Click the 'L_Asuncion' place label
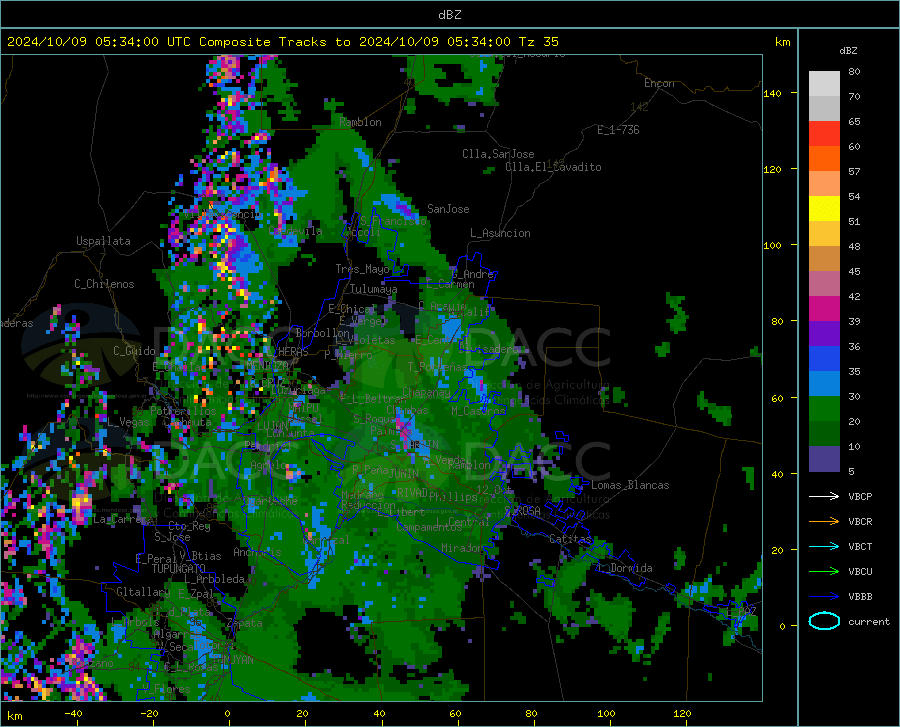Image resolution: width=900 pixels, height=727 pixels. 500,233
